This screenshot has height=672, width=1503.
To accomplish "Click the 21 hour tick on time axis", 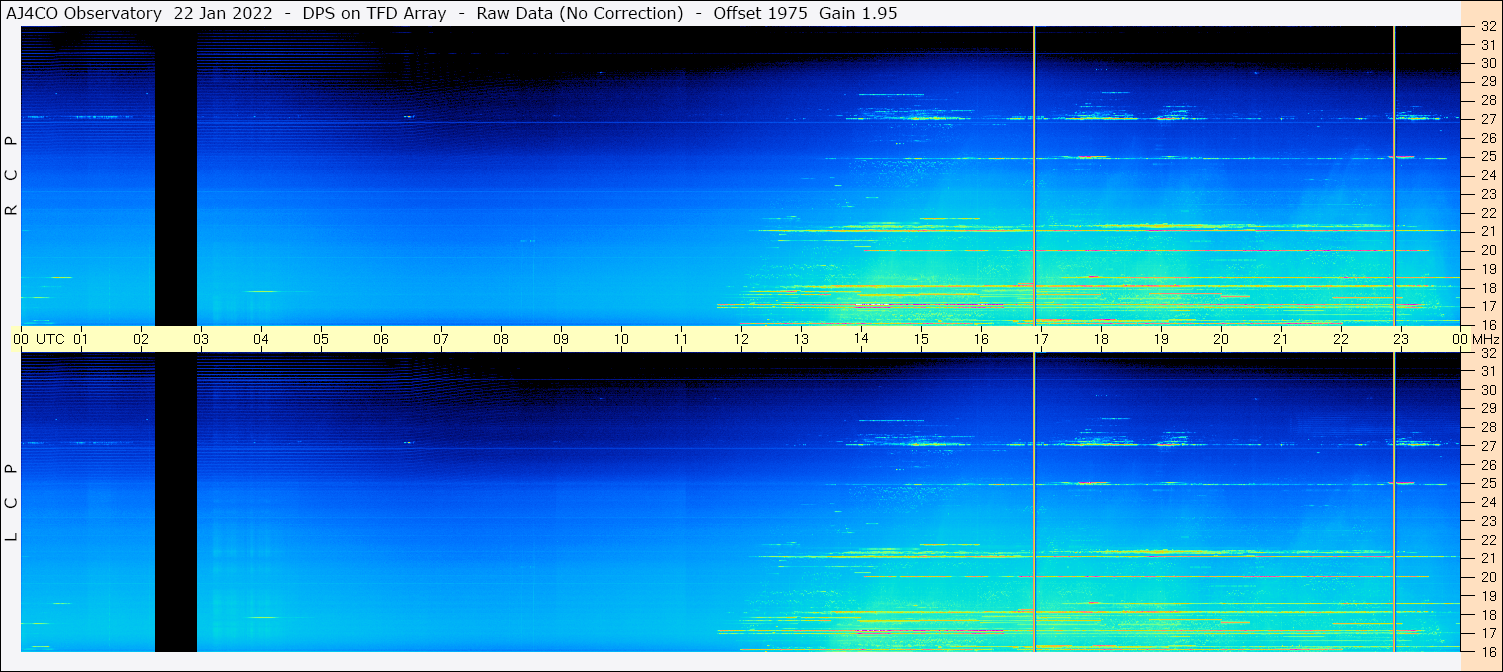I will [x=1281, y=339].
